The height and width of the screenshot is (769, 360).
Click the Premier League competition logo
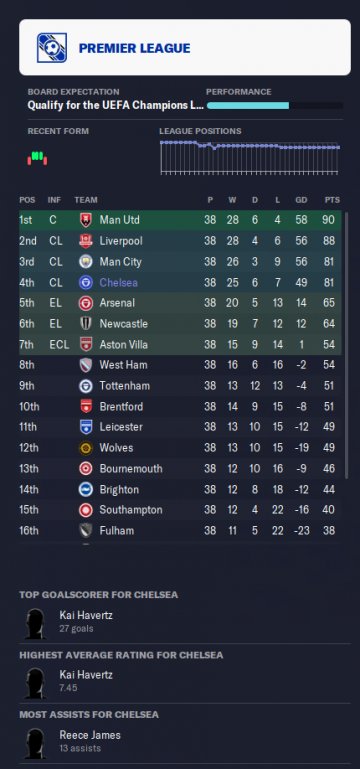tap(52, 48)
